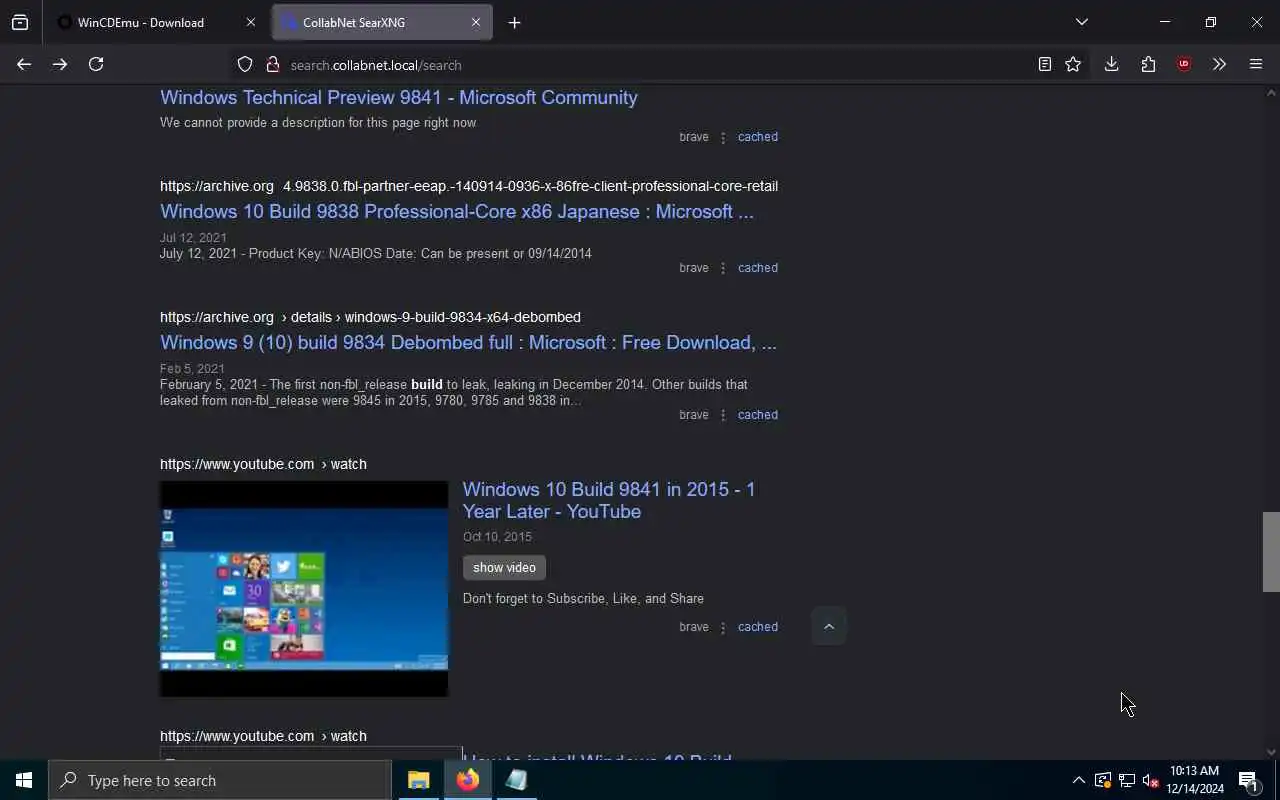Viewport: 1280px width, 800px height.
Task: Open cached link for build 9834 Debombed result
Action: coord(757,415)
